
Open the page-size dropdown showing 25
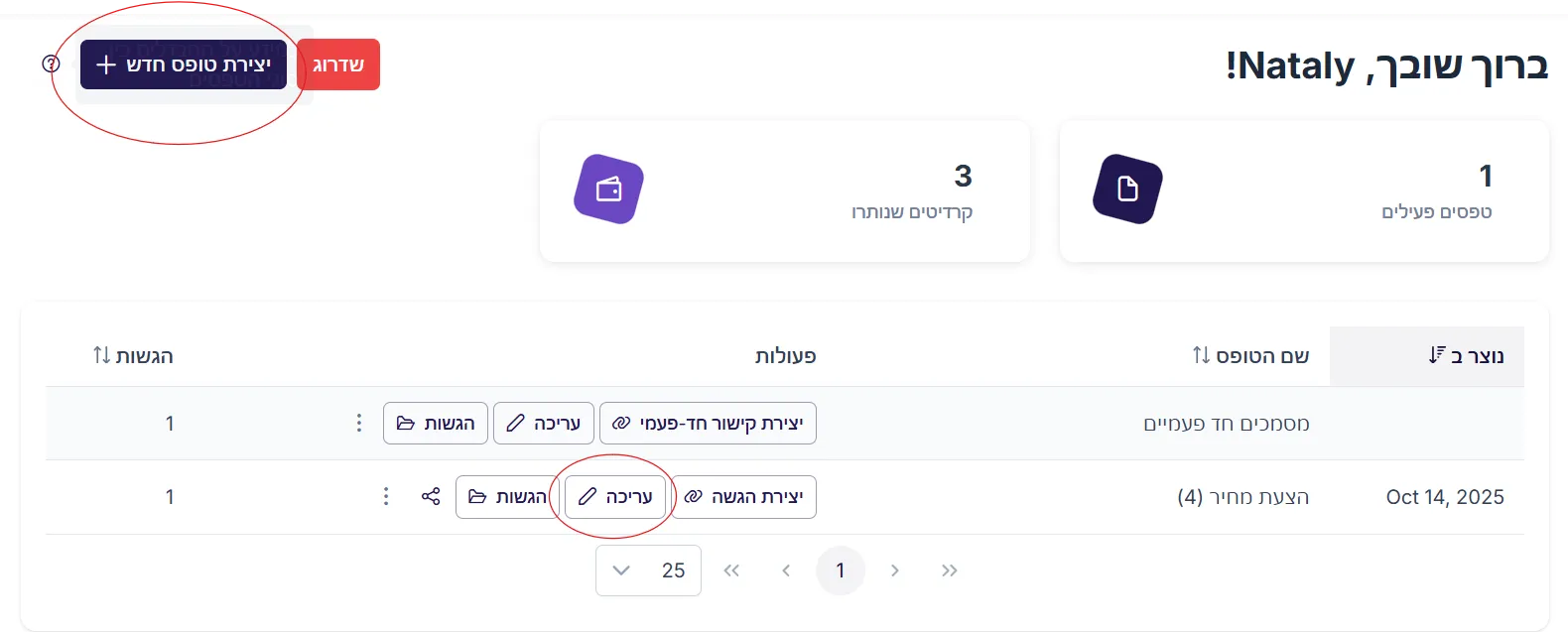point(648,569)
